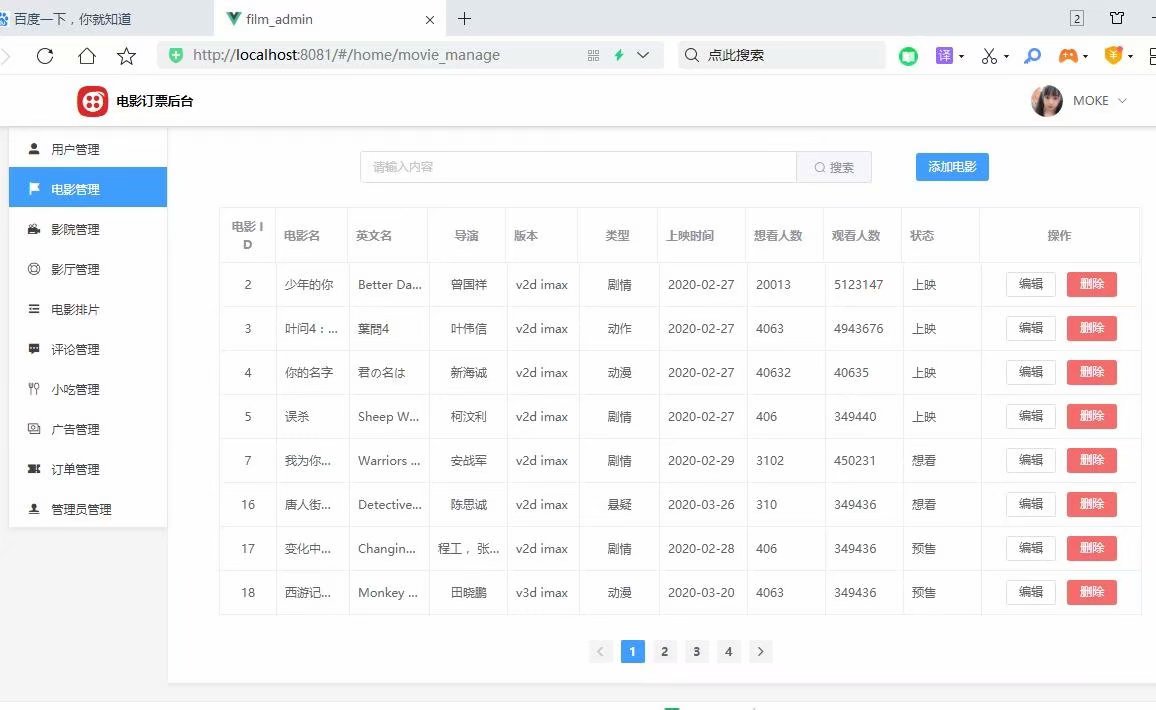This screenshot has height=710, width=1156.
Task: Open the translate extension dropdown arrow
Action: pyautogui.click(x=961, y=57)
